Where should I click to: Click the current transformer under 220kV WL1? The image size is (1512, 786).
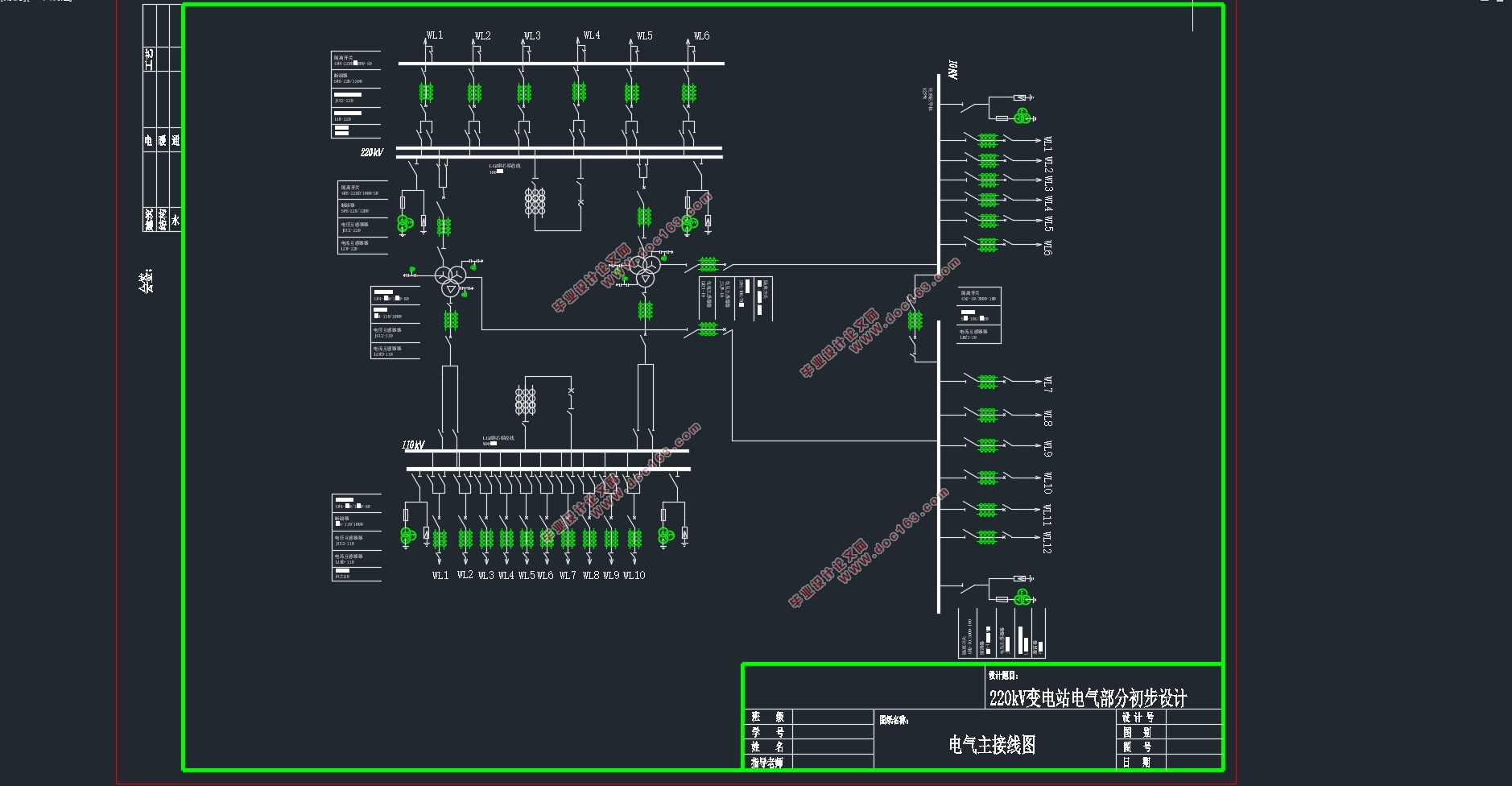tap(426, 93)
